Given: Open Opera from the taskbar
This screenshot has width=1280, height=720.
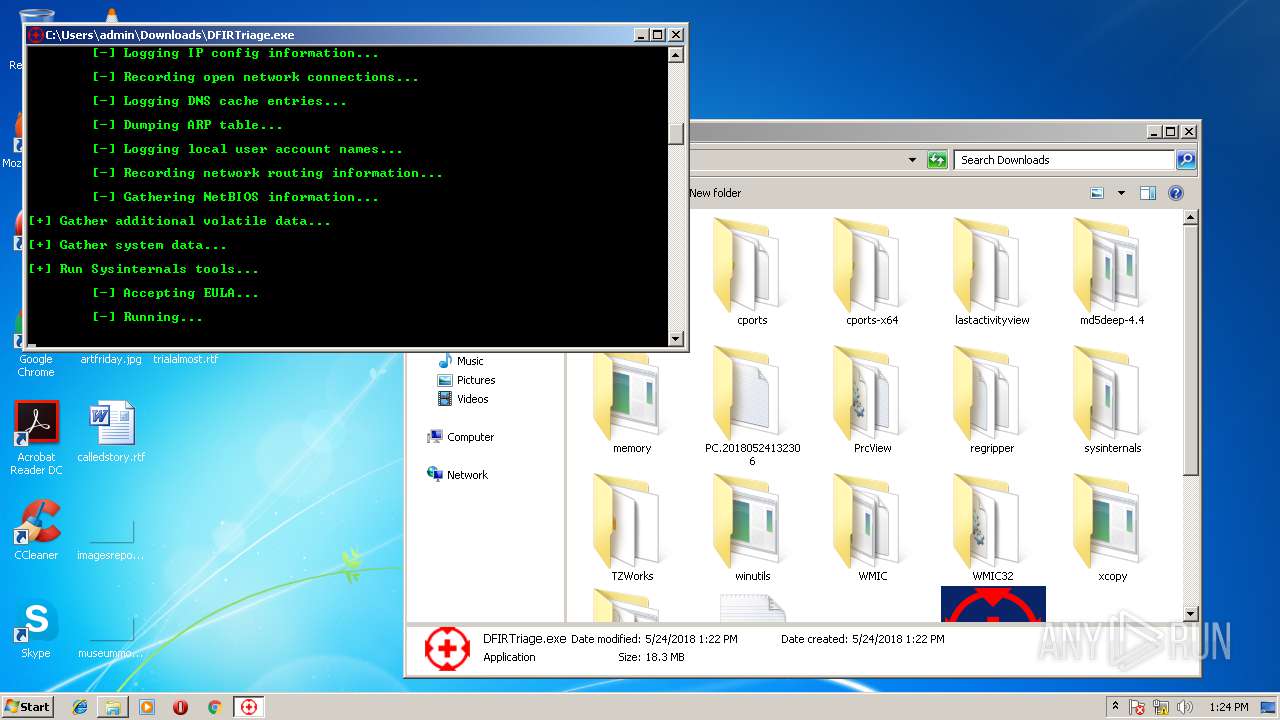Looking at the screenshot, I should pyautogui.click(x=180, y=707).
